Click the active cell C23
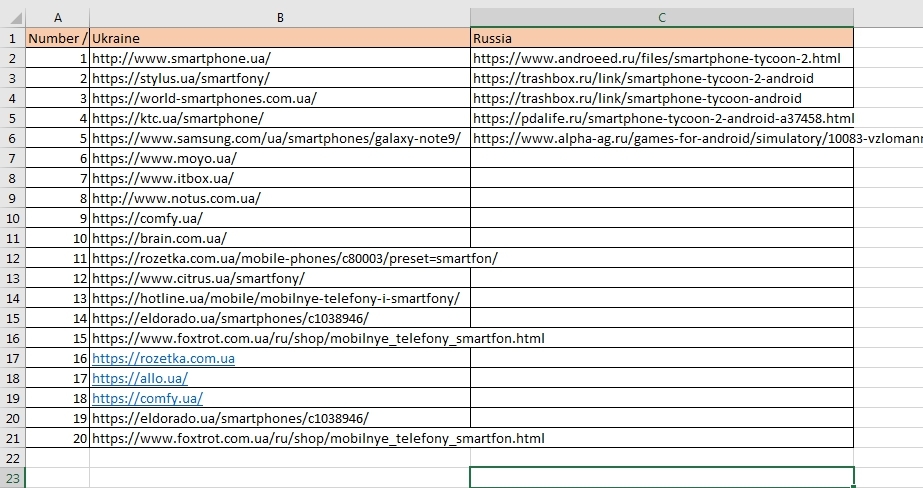The width and height of the screenshot is (923, 488). [x=662, y=478]
